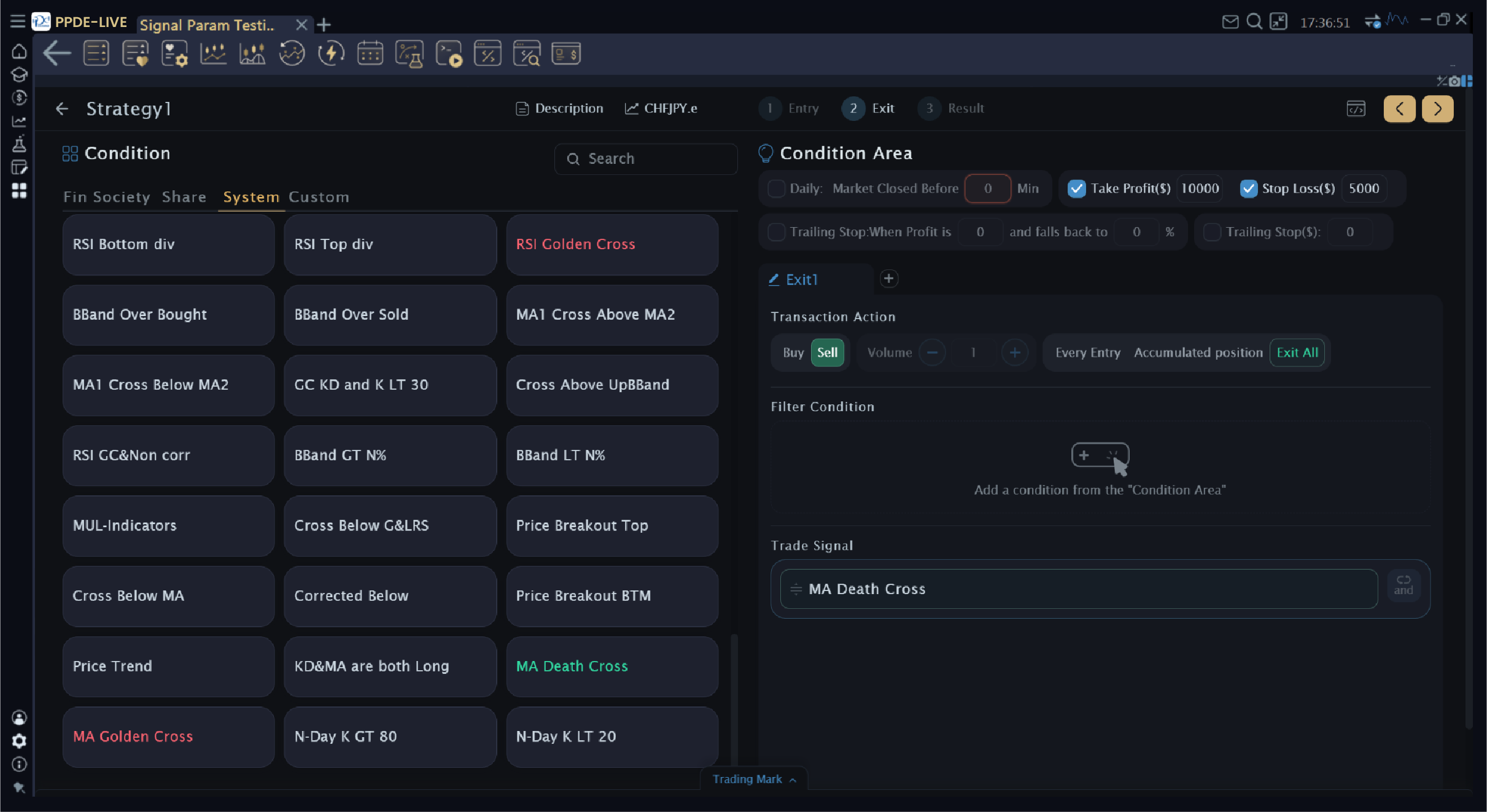Switch to Fin Society tab
The image size is (1487, 812).
tap(106, 197)
